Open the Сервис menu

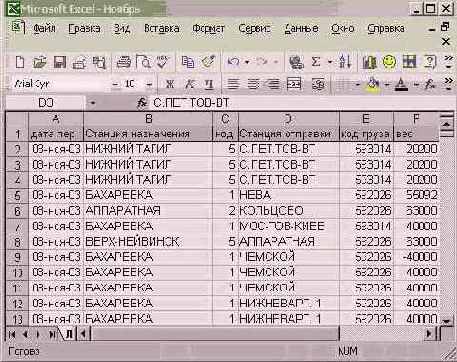click(x=254, y=29)
